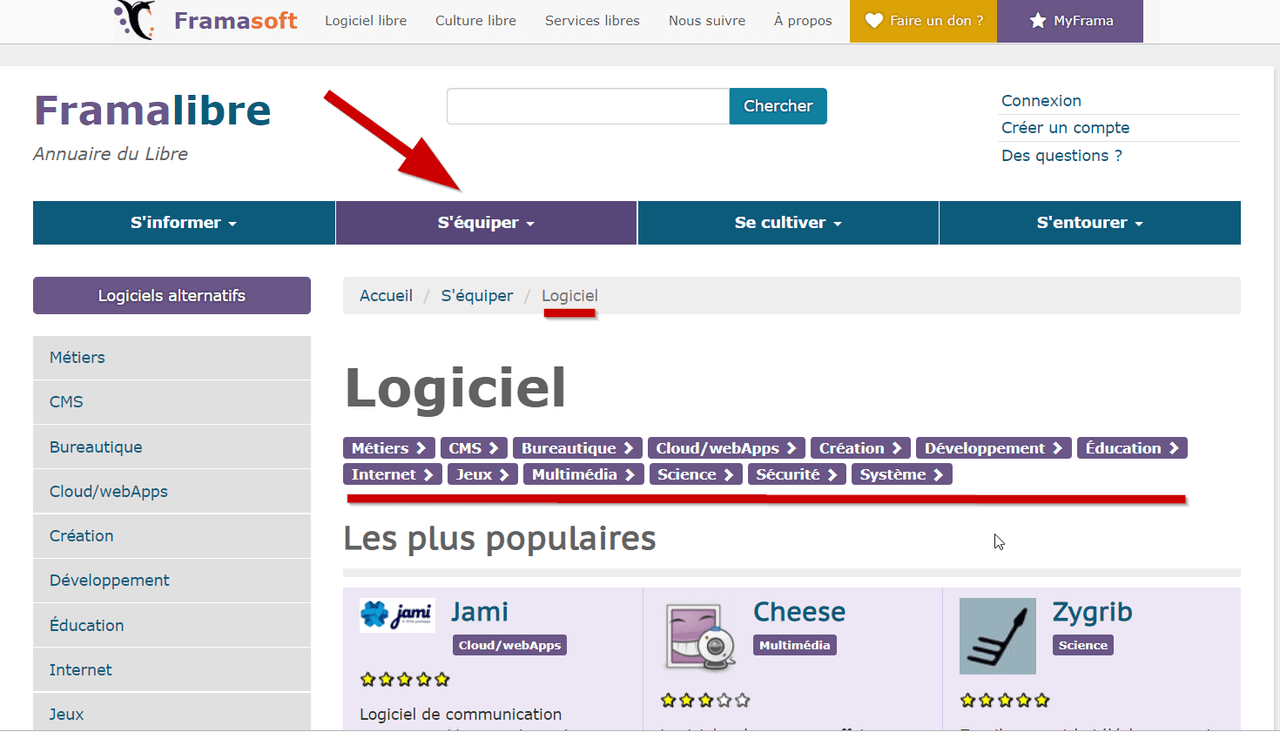Open the Zygrib software title link
Viewport: 1280px width, 732px height.
coord(1092,612)
